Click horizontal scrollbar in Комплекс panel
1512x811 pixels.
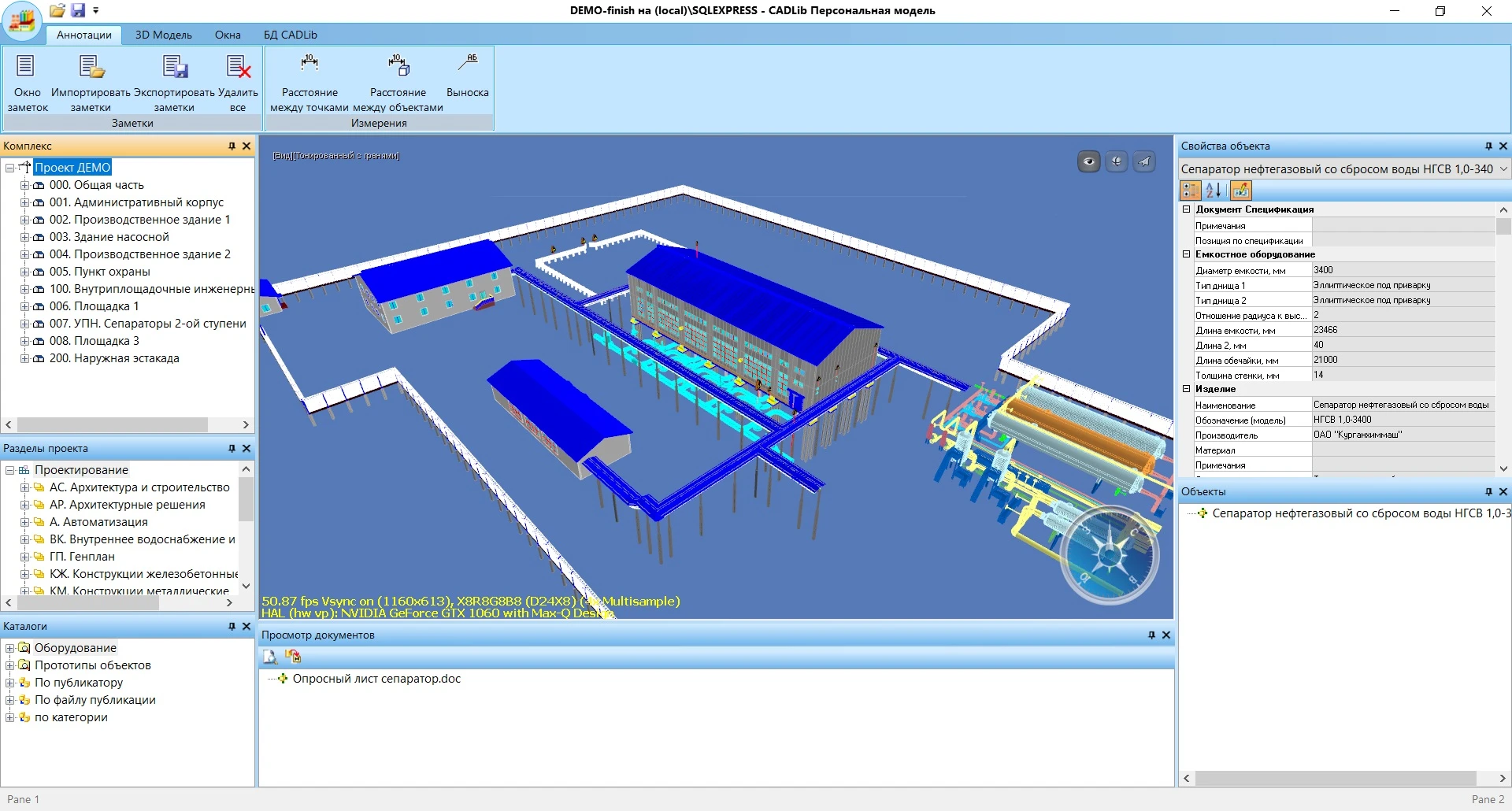coord(112,424)
